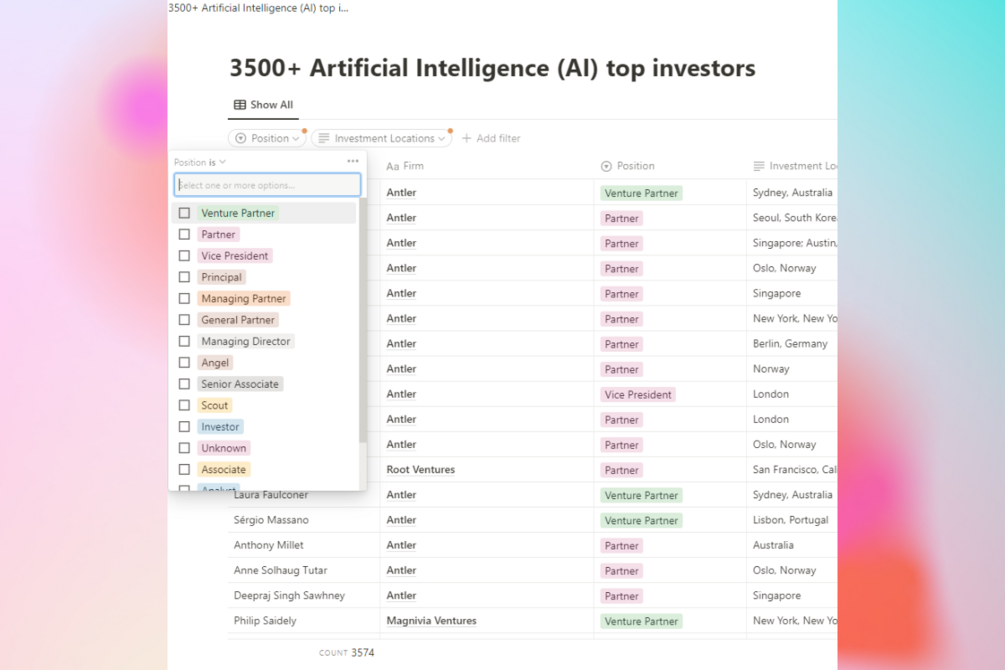Click the select-type icon in the Position column header
The image size is (1005, 670).
point(606,166)
